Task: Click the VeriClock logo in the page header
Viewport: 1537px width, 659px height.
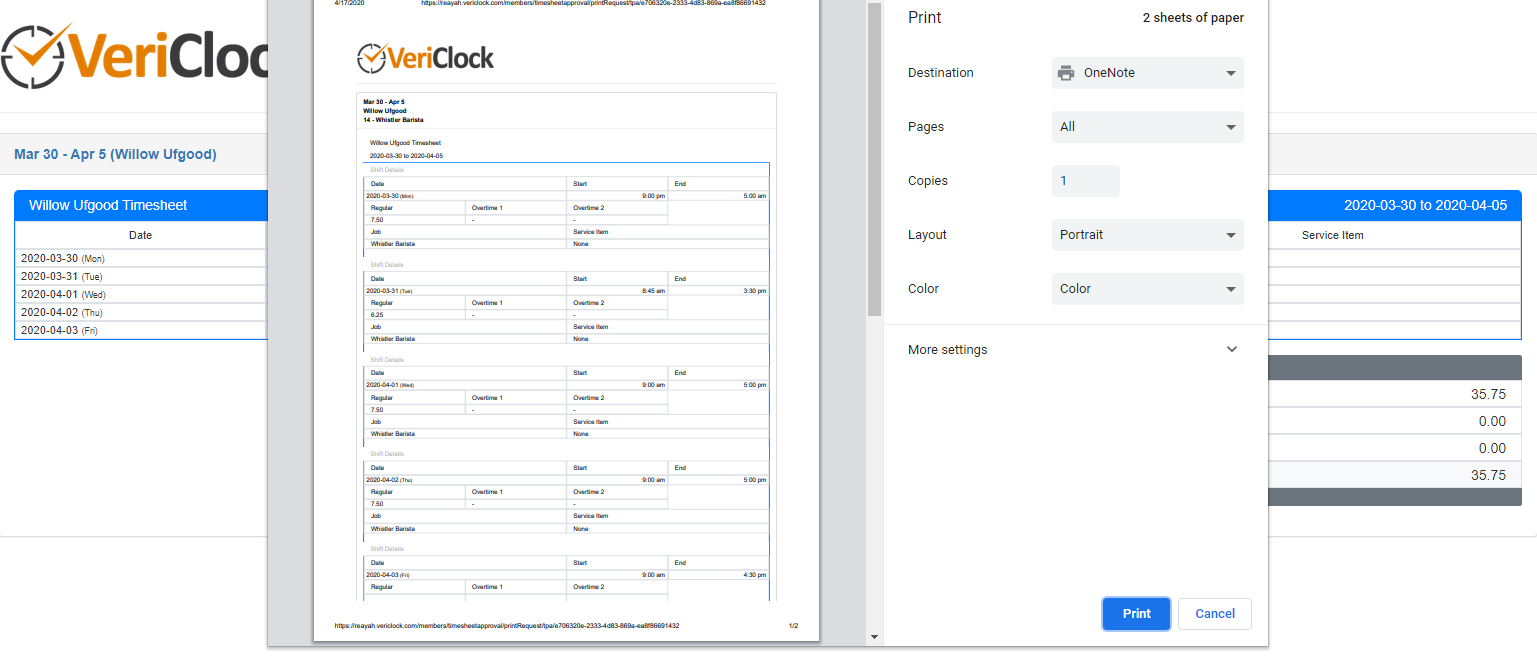Action: (135, 56)
